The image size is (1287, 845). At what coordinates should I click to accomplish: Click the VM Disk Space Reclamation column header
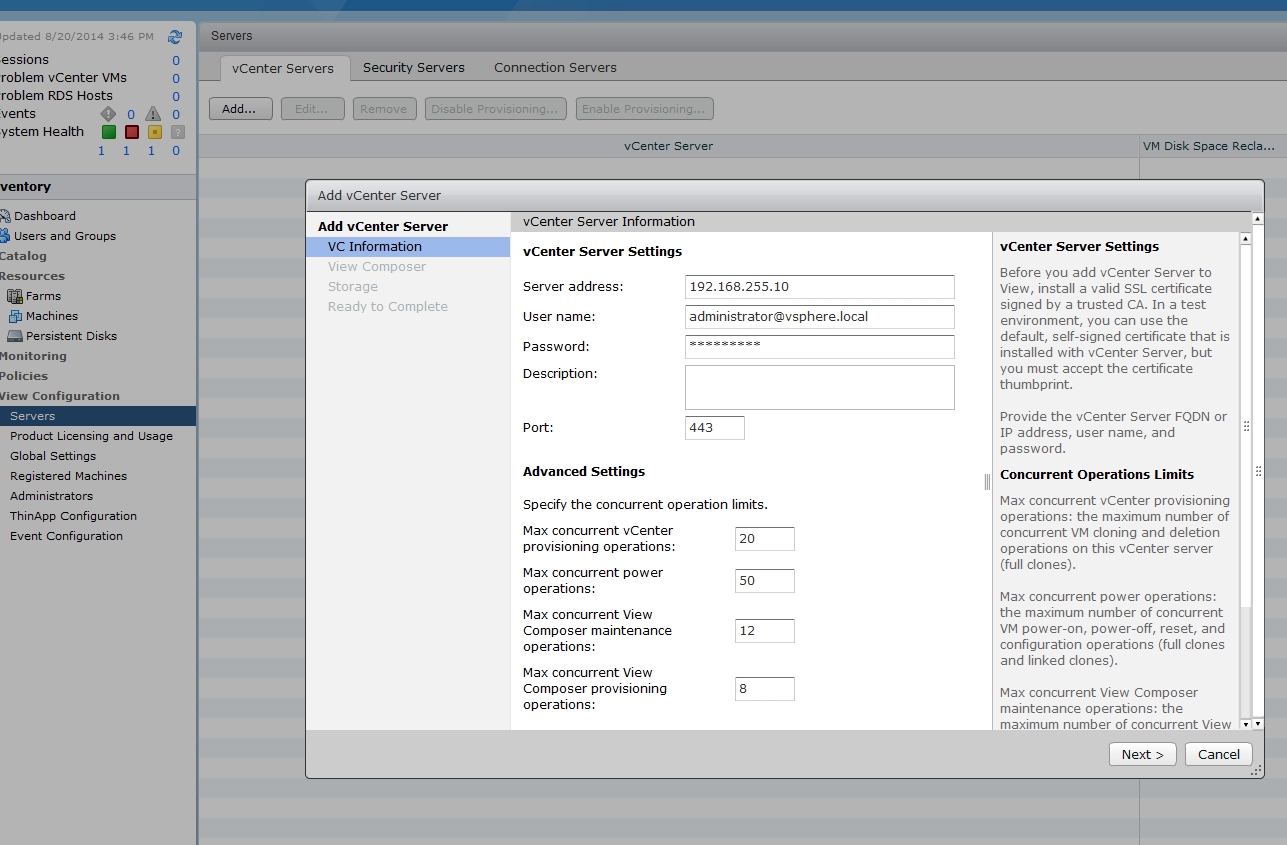coord(1212,146)
